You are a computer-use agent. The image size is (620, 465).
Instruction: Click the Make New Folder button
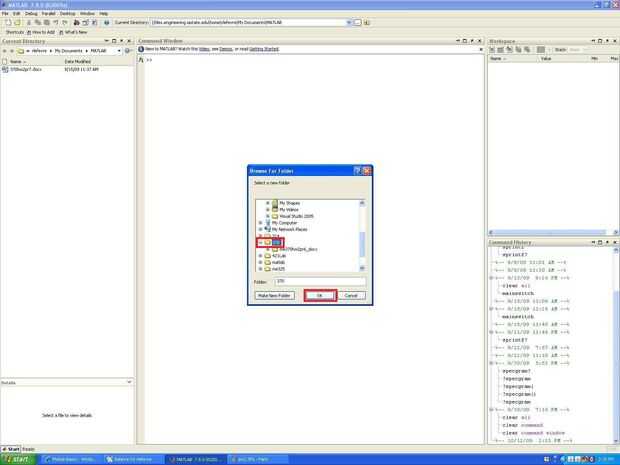click(x=274, y=295)
